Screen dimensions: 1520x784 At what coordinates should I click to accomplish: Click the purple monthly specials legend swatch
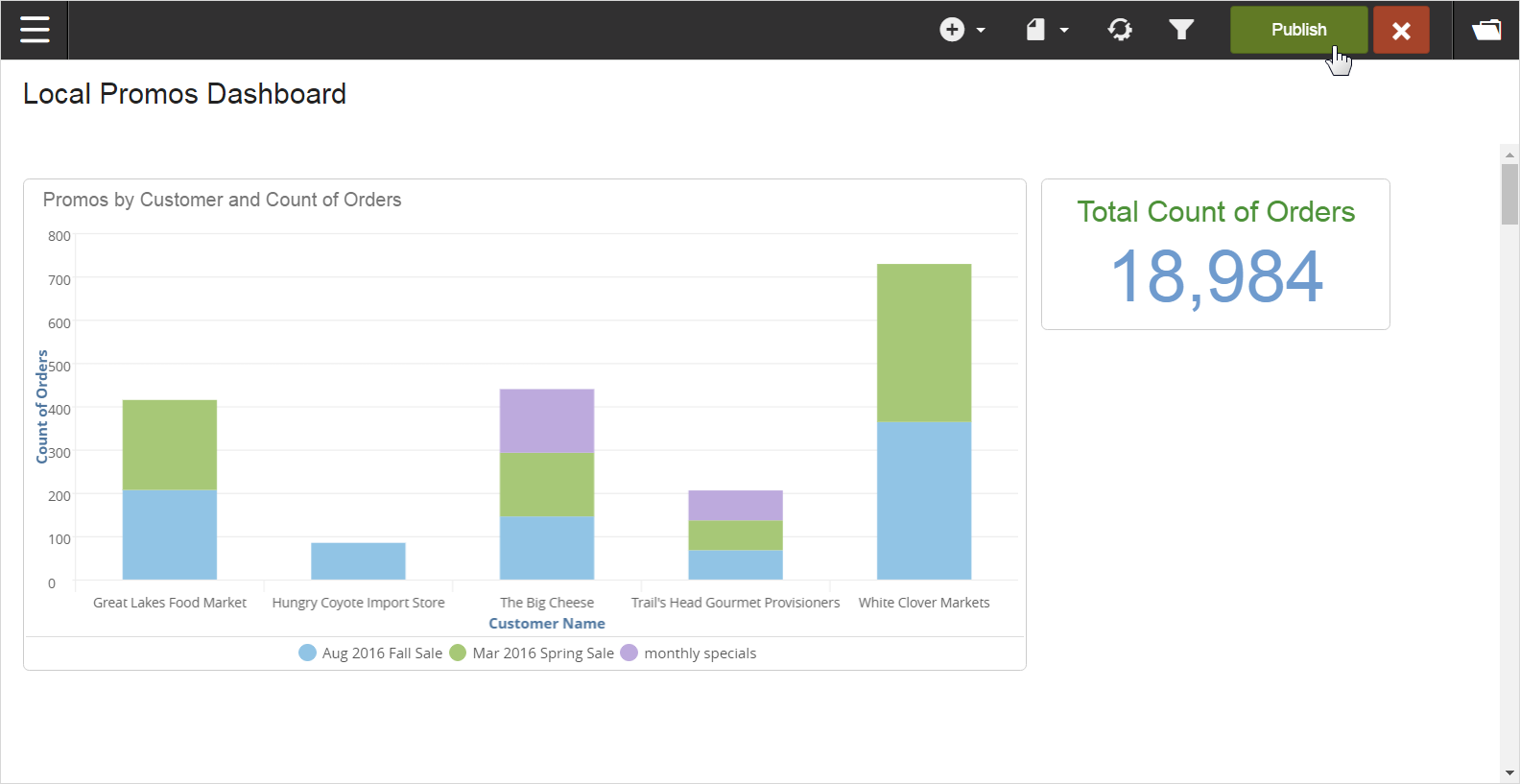click(x=629, y=653)
